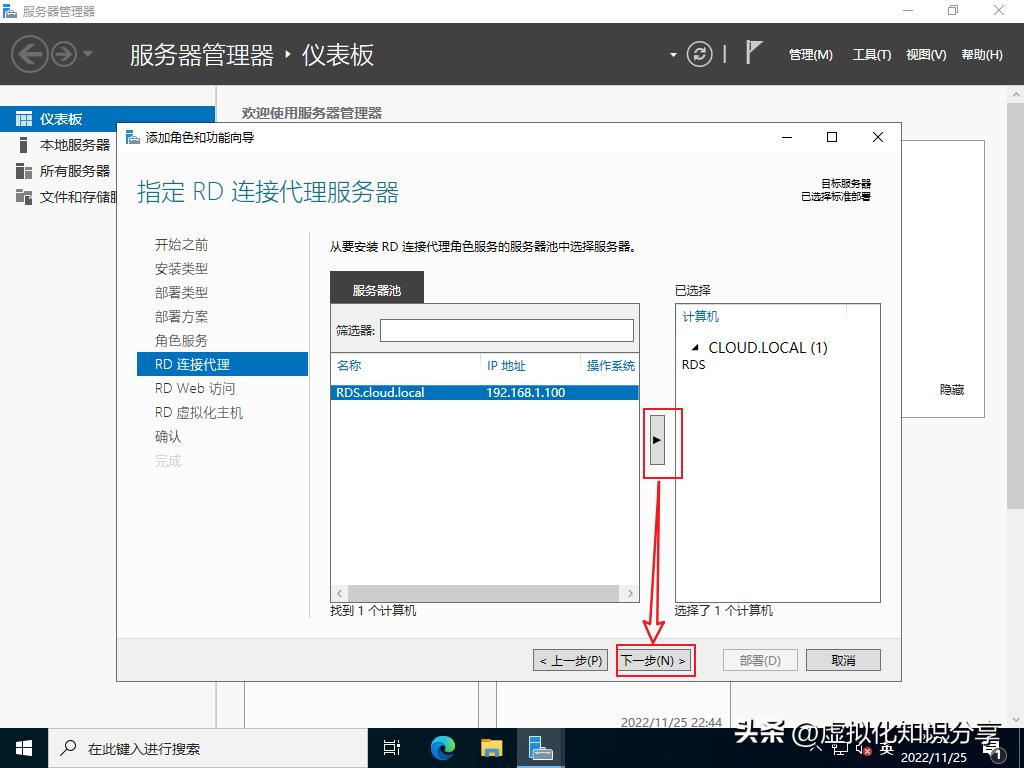Launch Microsoft Edge from the taskbar
1024x768 pixels.
(x=442, y=747)
